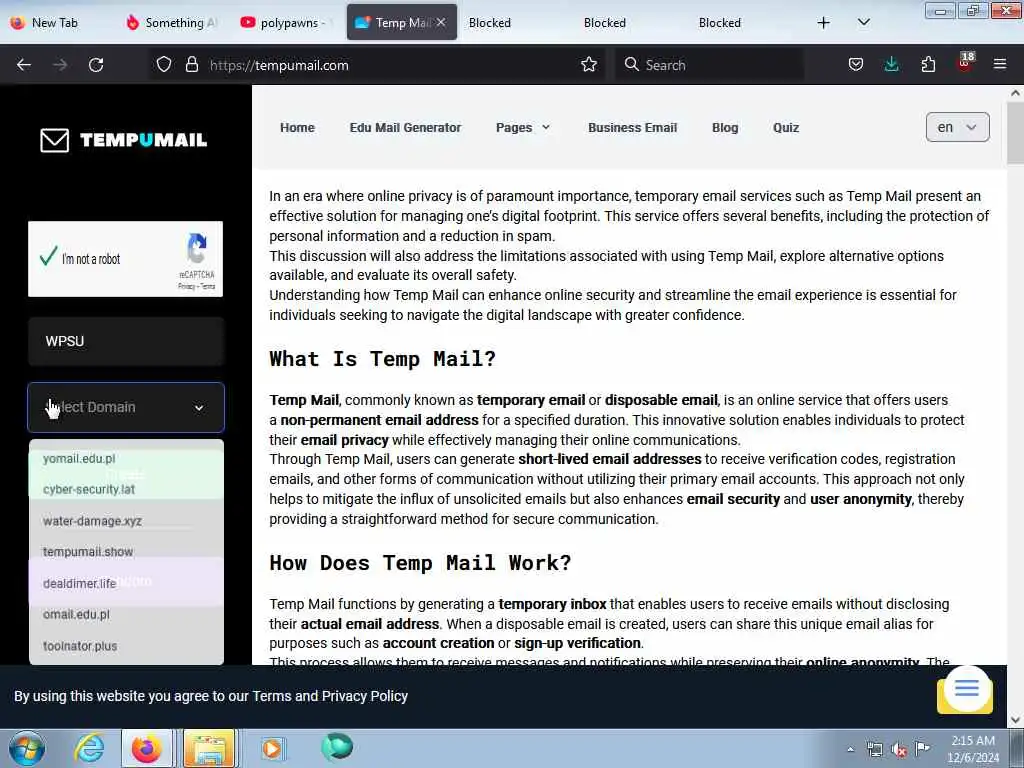
Task: Switch to the Something tab
Action: 173,23
